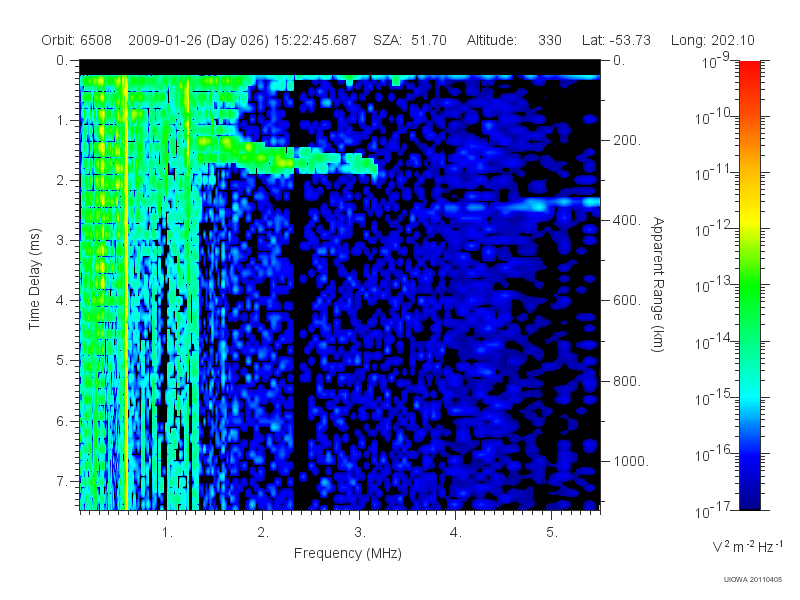The height and width of the screenshot is (600, 800).
Task: Click the '3.' frequency axis tick label
Action: [x=360, y=533]
